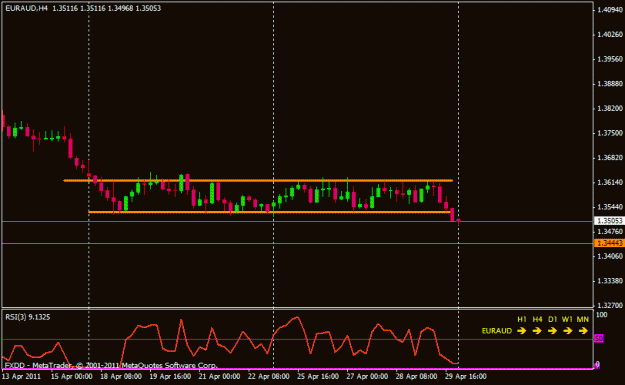
Task: Click the 21 Apr 00:00 time label
Action: click(x=220, y=376)
